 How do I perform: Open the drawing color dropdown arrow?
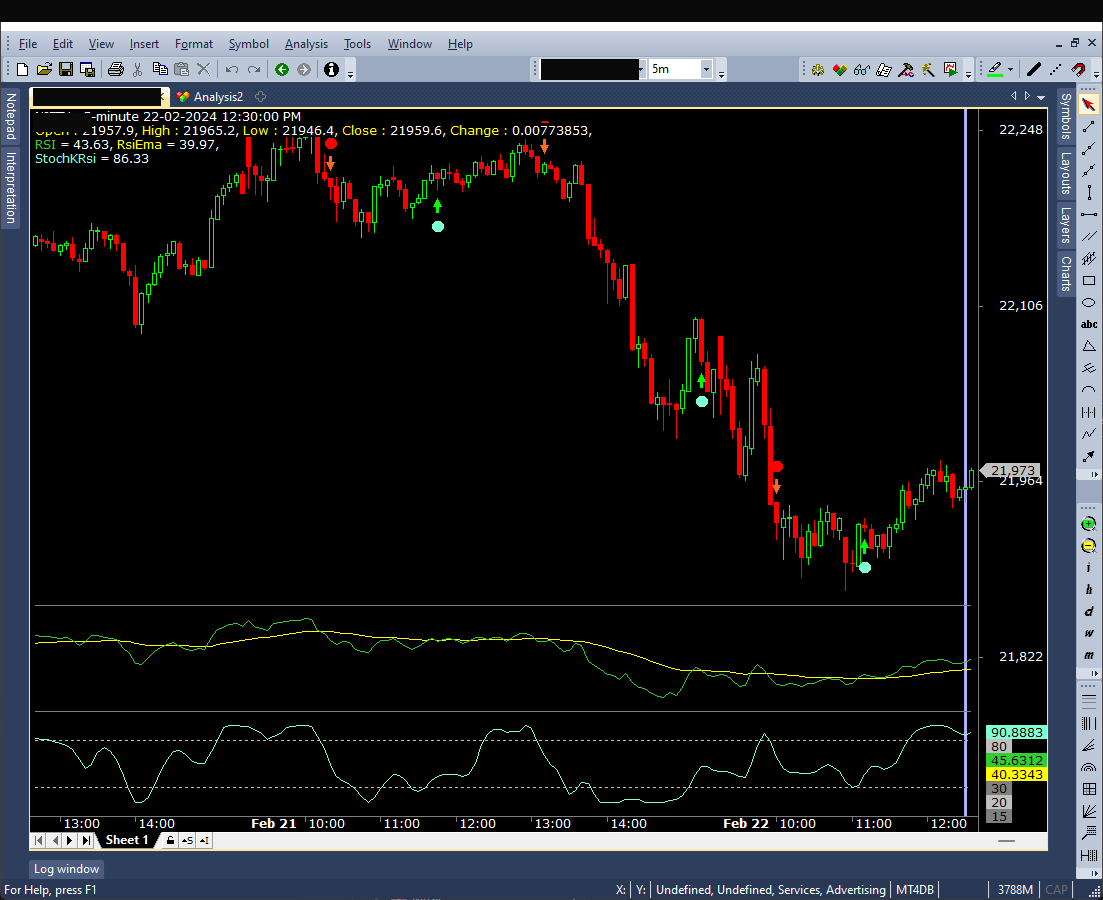point(1010,69)
